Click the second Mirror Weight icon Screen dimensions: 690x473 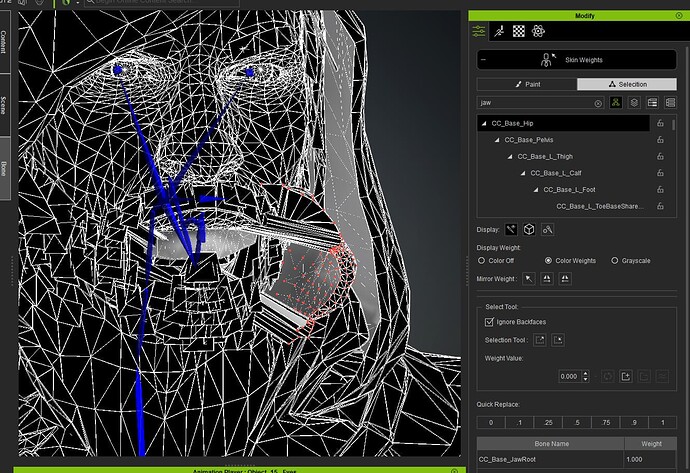click(x=547, y=279)
